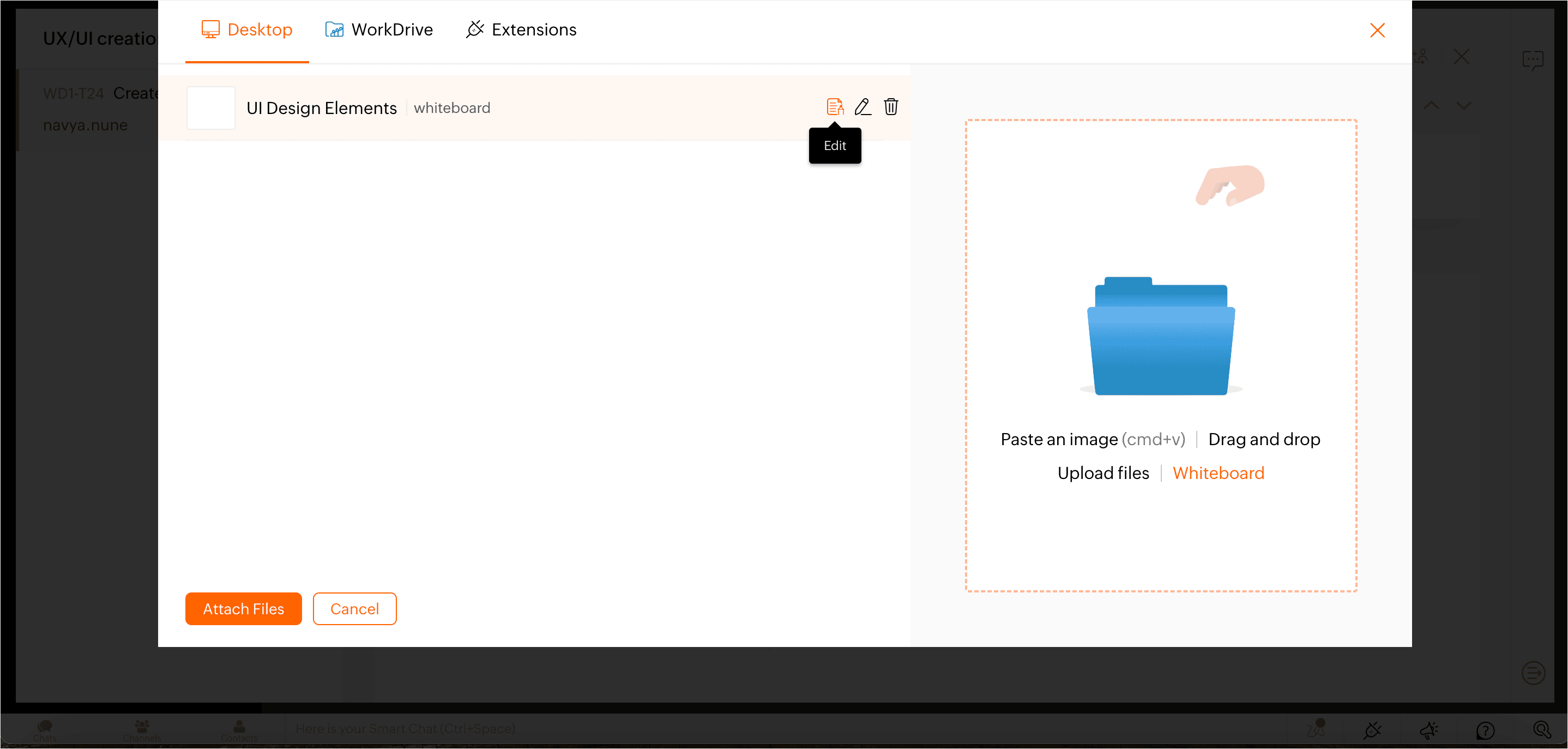Open the Channels section
The height and width of the screenshot is (749, 1568).
click(142, 729)
